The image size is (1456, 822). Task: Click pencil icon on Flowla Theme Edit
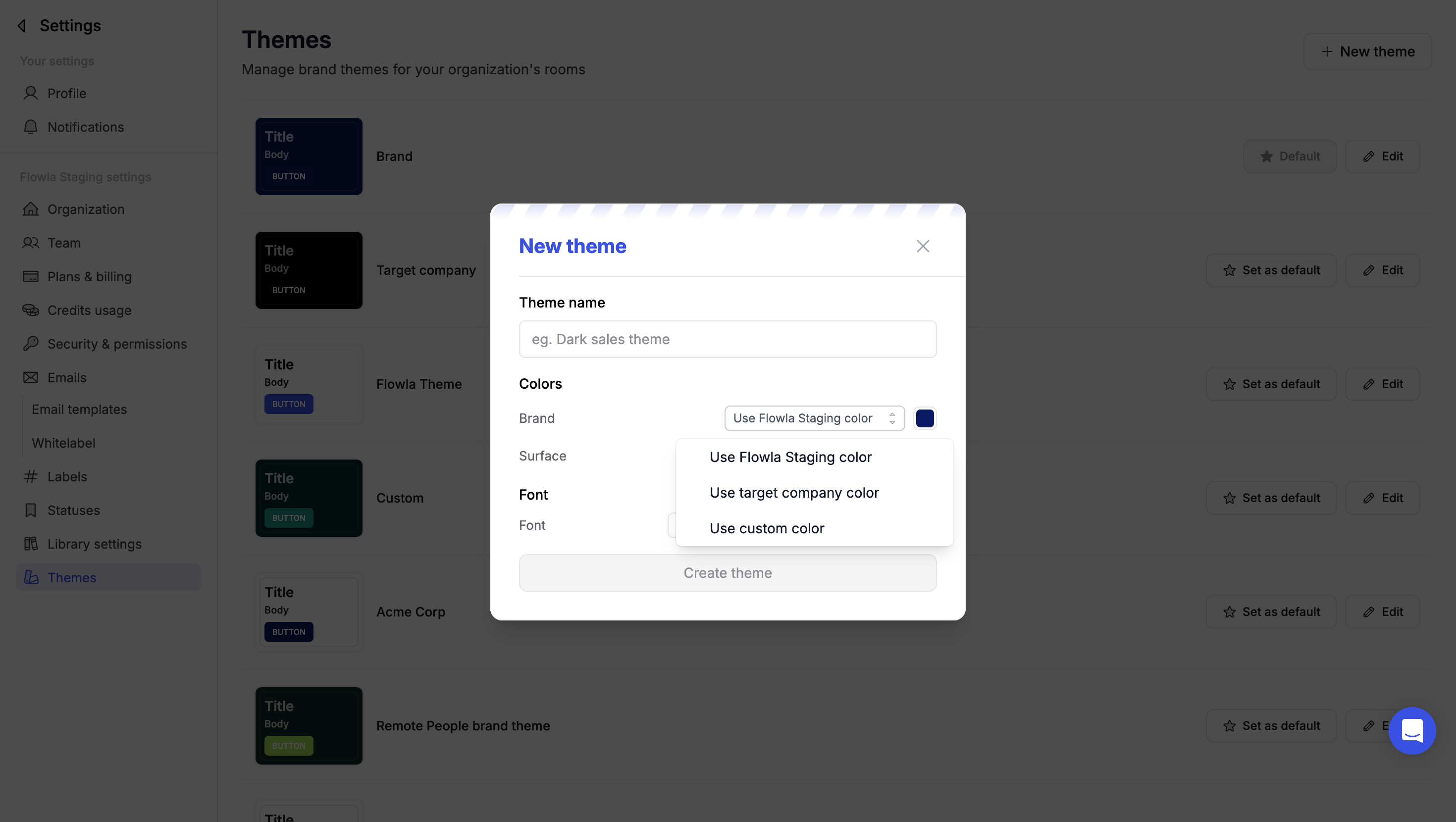coord(1368,384)
